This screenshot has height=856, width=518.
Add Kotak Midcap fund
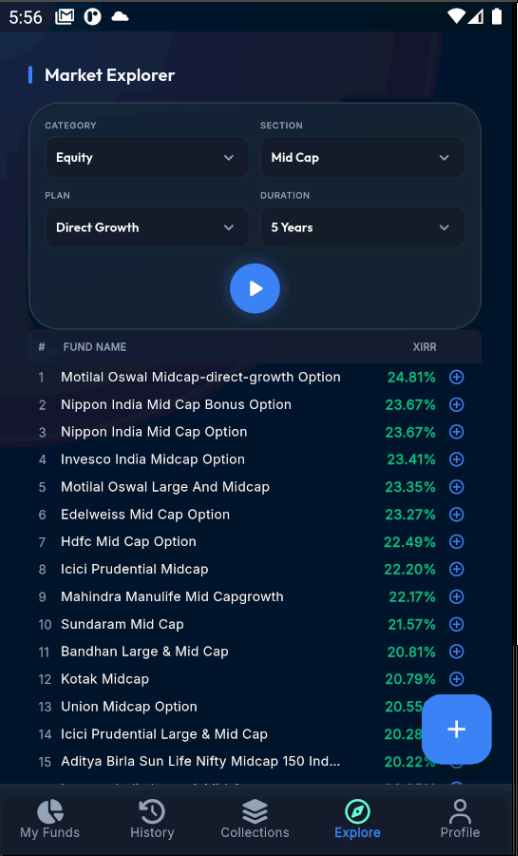456,679
